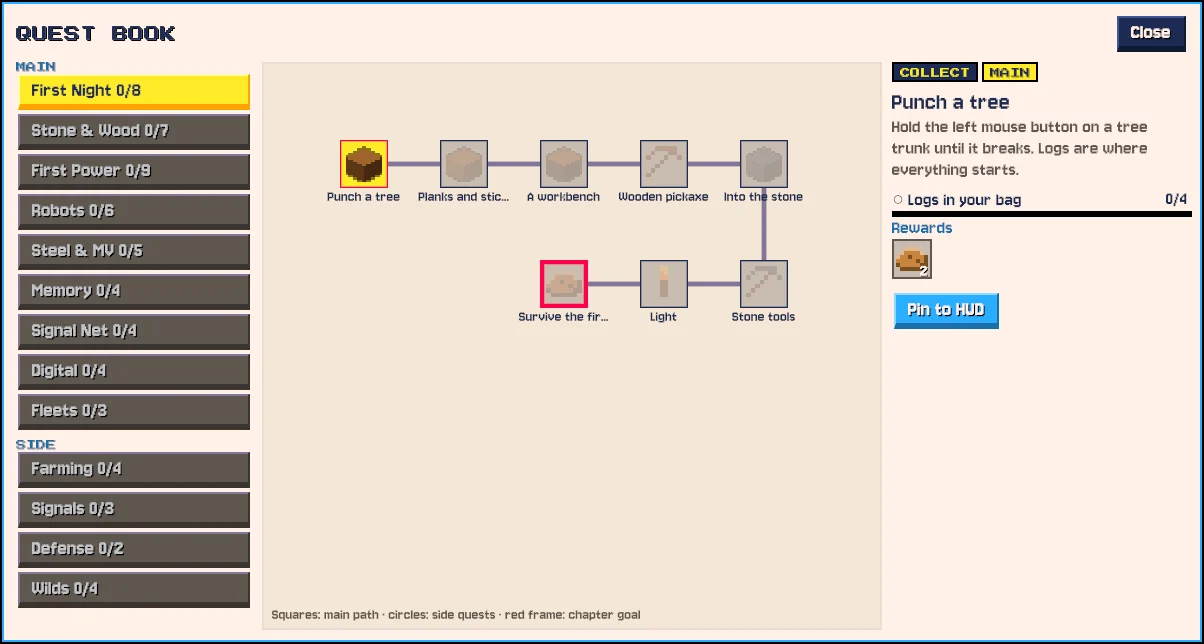The width and height of the screenshot is (1204, 644).
Task: Select the Punch a tree quest node
Action: tap(364, 164)
